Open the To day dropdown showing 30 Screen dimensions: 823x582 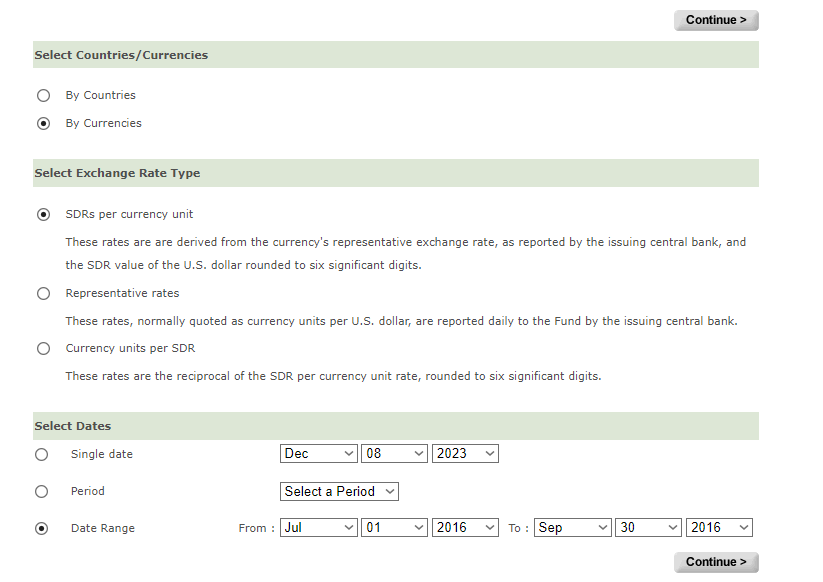pos(648,527)
